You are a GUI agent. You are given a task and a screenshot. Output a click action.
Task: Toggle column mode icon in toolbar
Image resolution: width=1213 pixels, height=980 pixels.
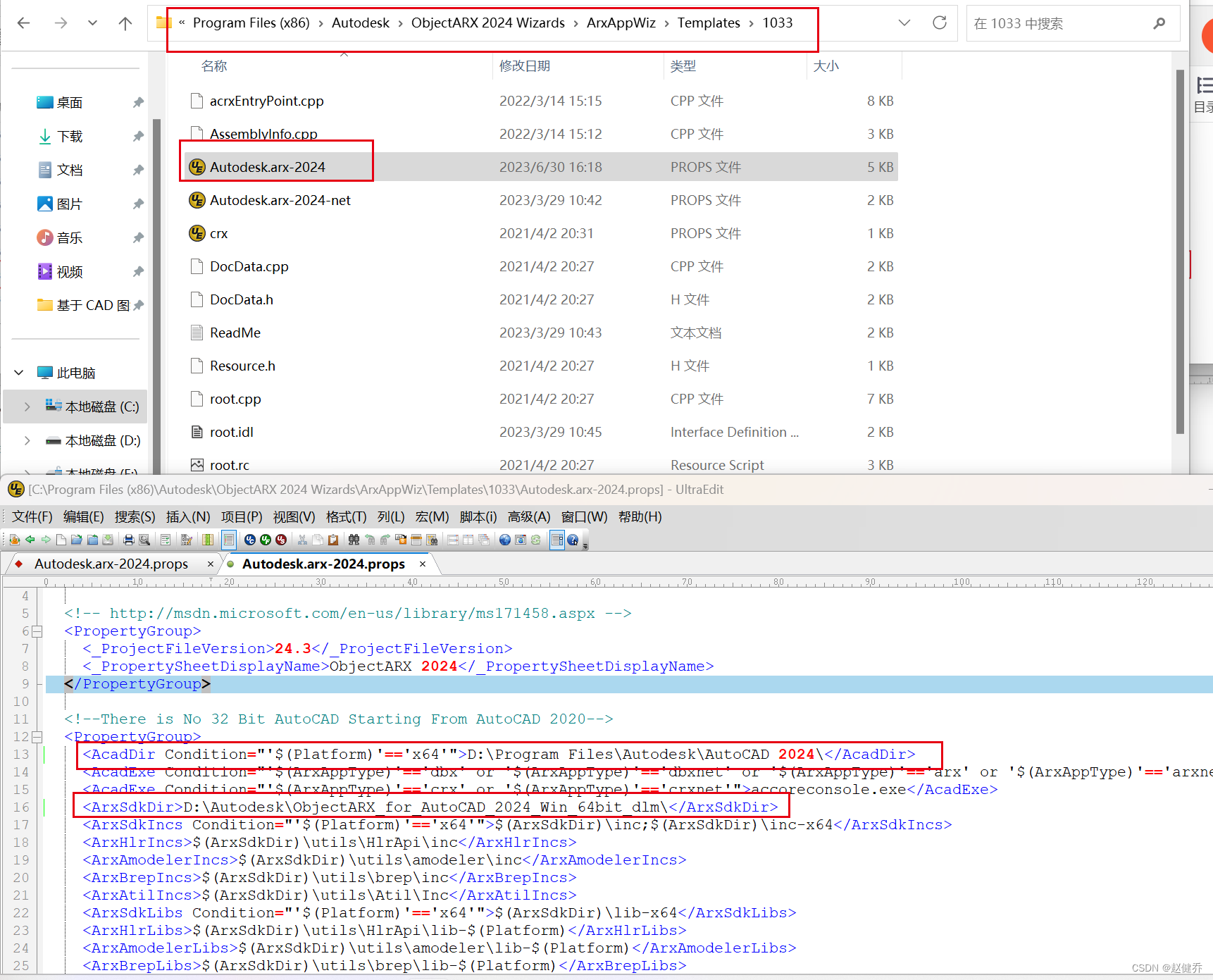[208, 540]
